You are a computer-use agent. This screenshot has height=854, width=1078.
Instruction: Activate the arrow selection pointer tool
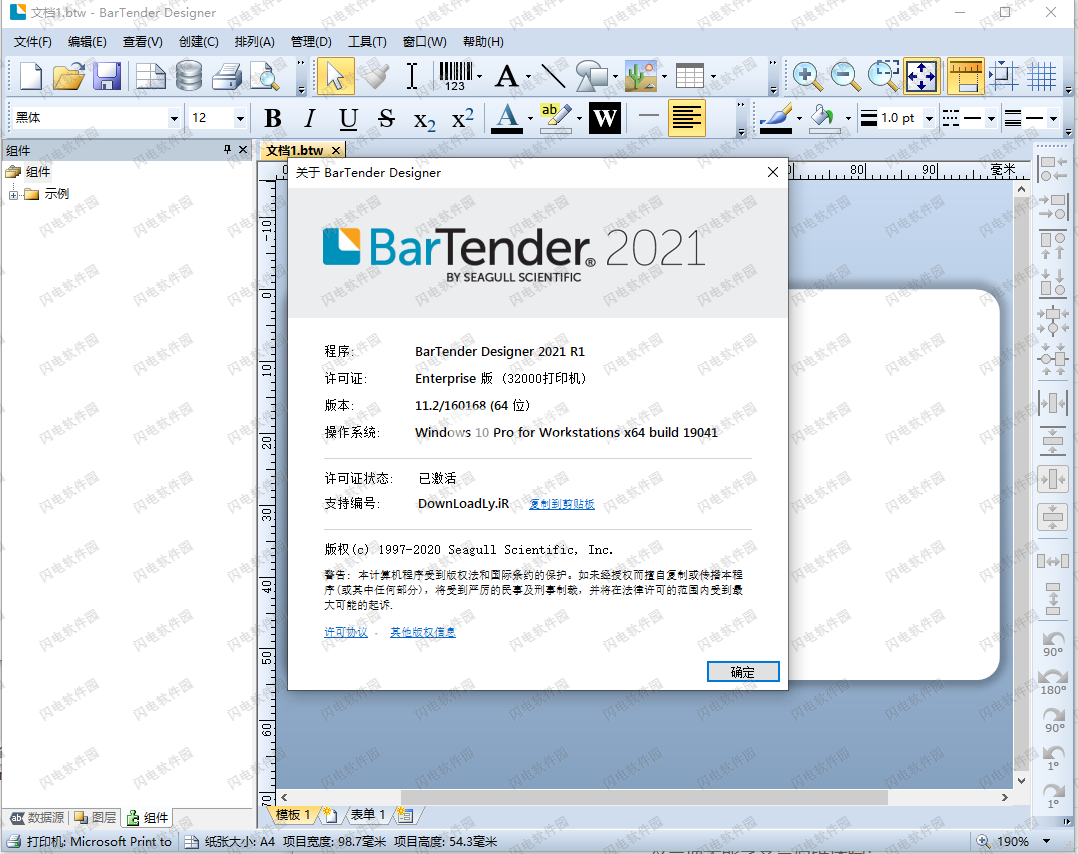pyautogui.click(x=336, y=76)
